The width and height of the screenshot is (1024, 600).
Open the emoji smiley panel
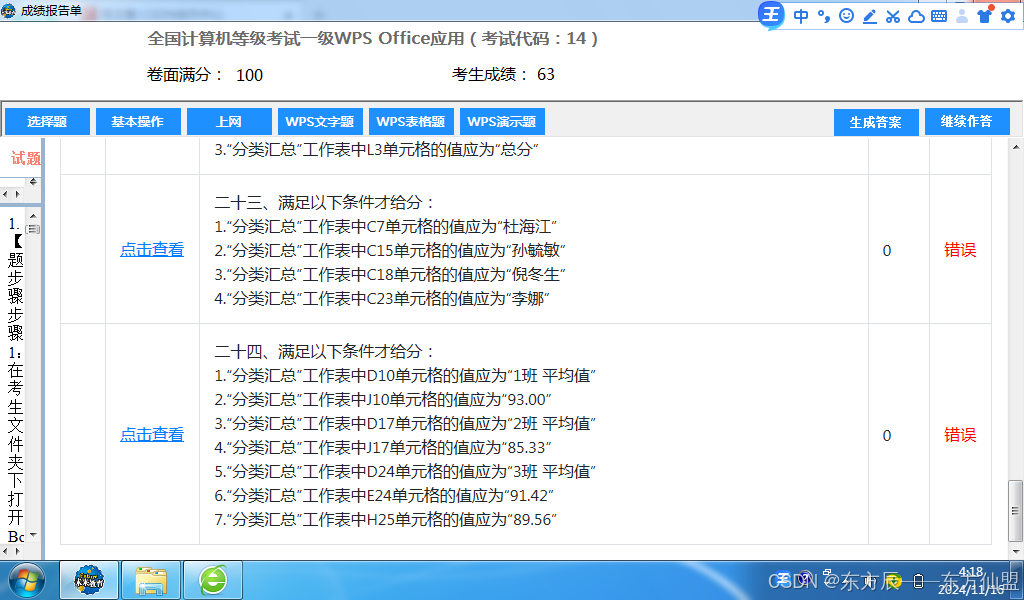[846, 16]
